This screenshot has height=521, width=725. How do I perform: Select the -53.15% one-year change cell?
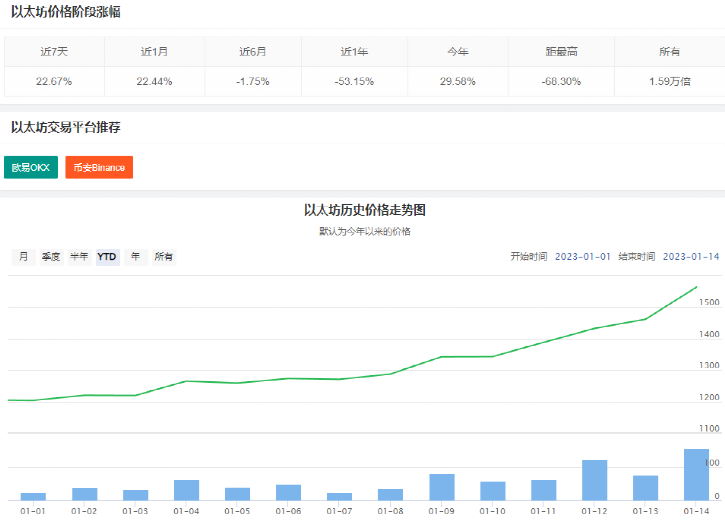tap(355, 81)
